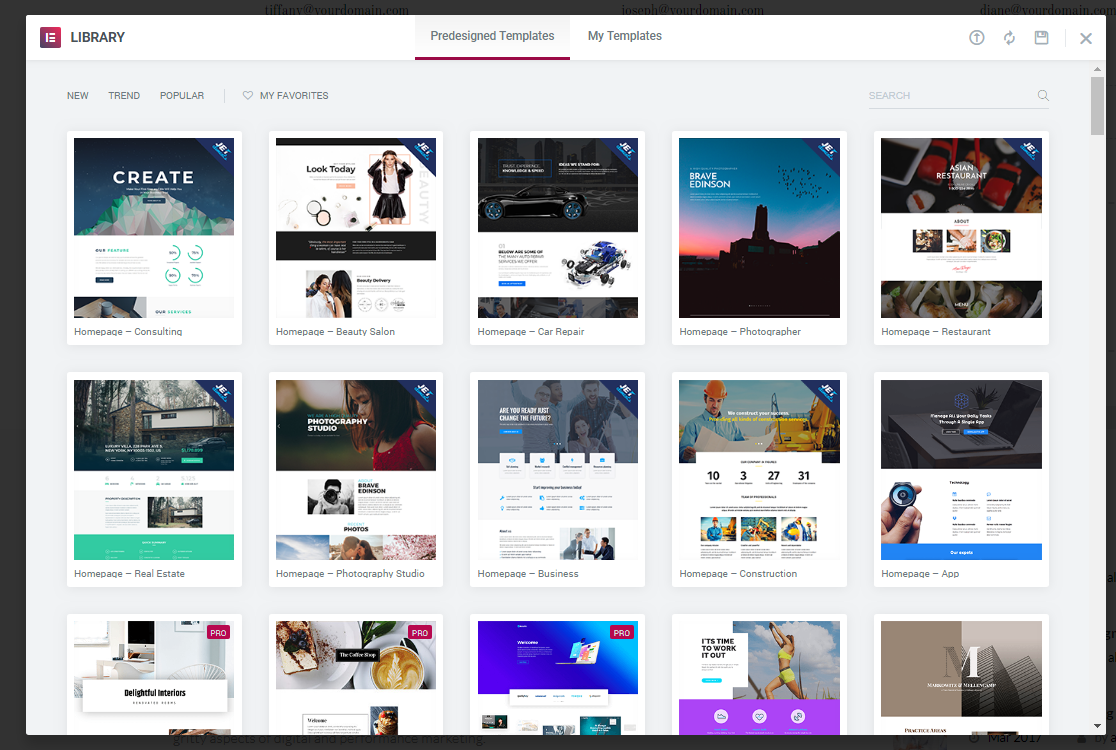Filter templates by TREND
1116x750 pixels.
click(x=124, y=96)
